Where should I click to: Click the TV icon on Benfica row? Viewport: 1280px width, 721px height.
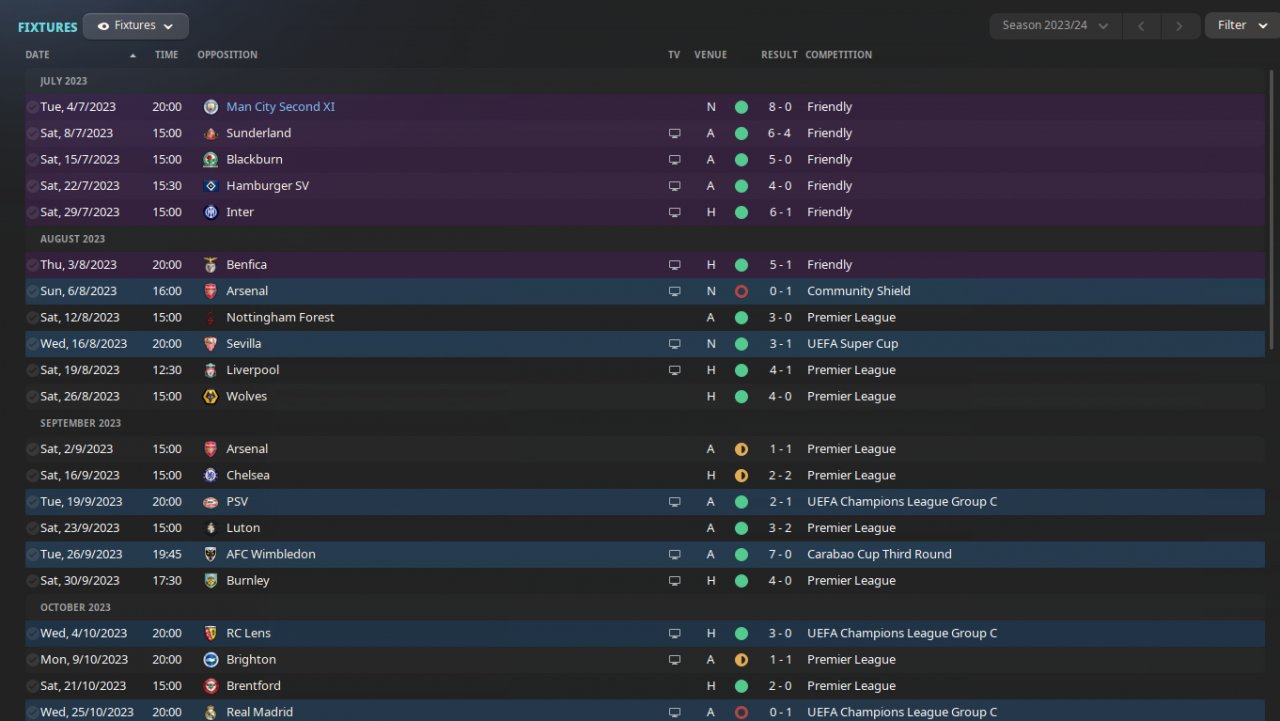pyautogui.click(x=674, y=265)
